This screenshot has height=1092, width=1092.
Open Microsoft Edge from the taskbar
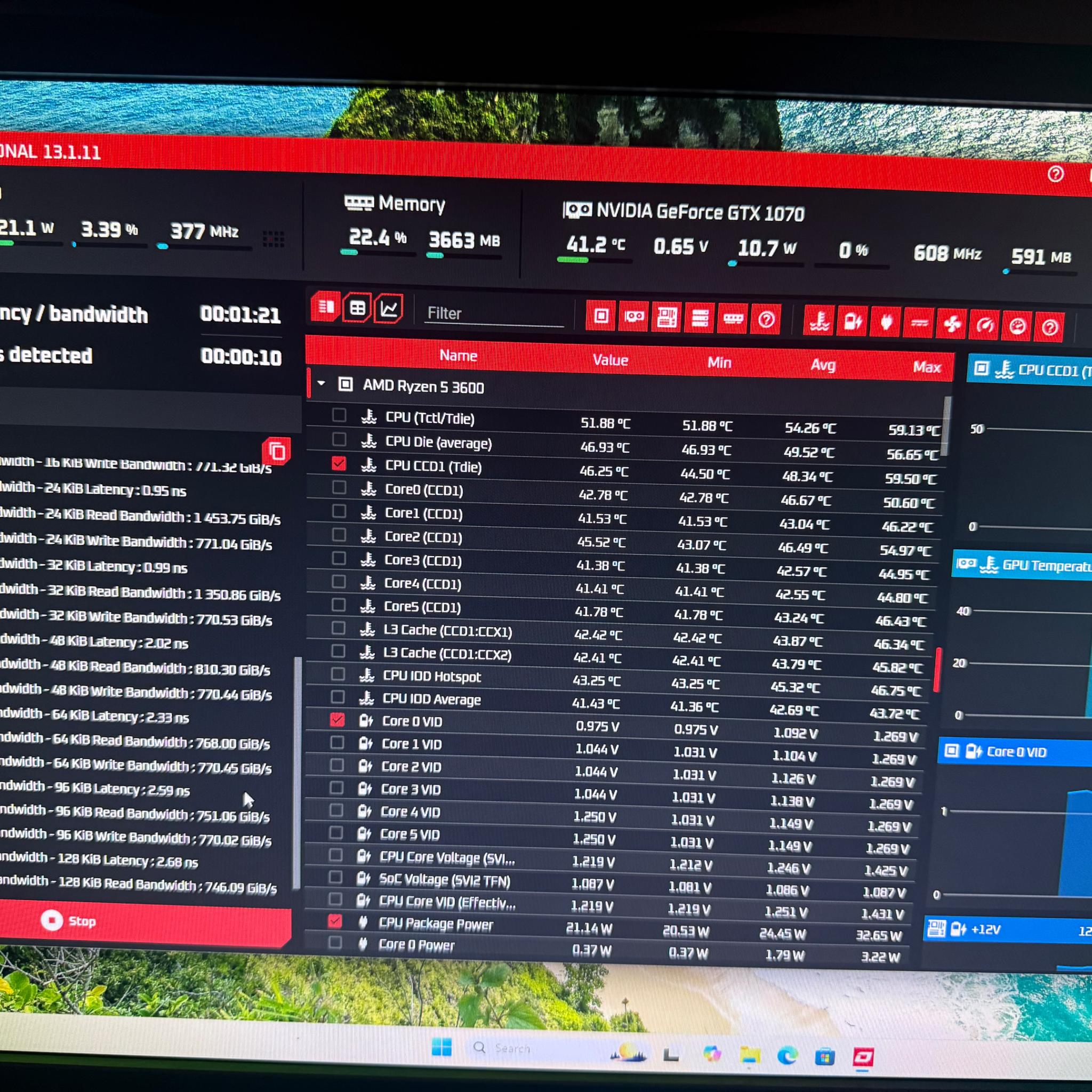pos(788,1056)
